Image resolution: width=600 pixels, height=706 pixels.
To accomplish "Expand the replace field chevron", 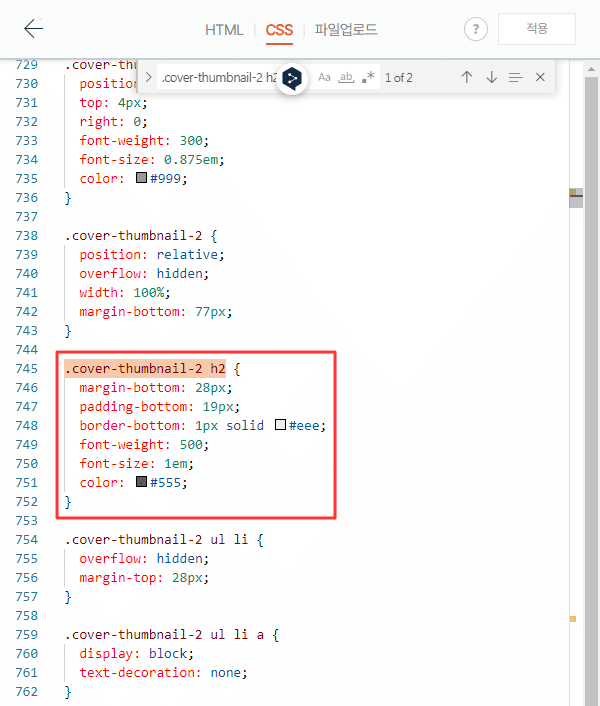I will coord(148,77).
